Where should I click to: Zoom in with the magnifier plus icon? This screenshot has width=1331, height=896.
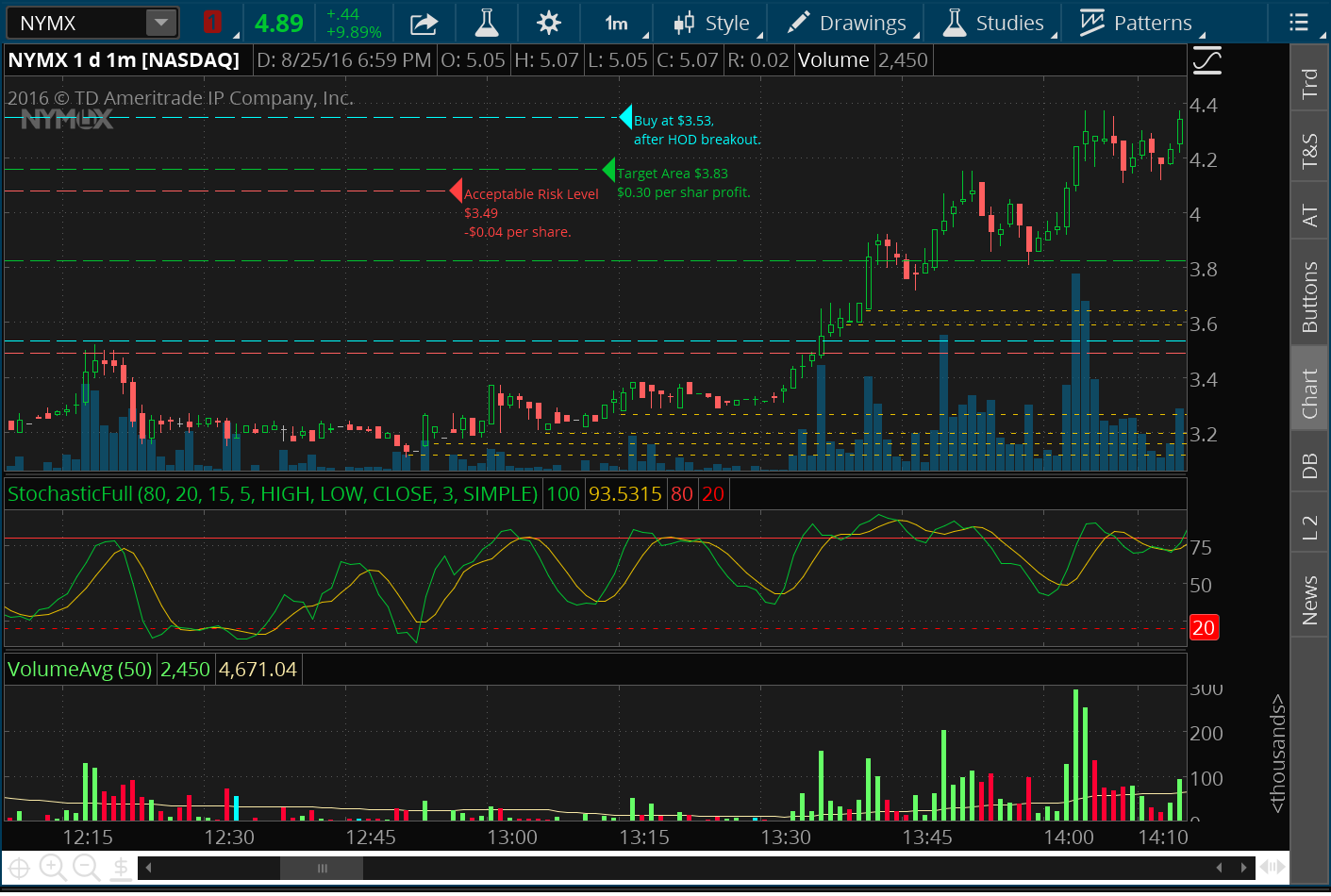[x=53, y=868]
